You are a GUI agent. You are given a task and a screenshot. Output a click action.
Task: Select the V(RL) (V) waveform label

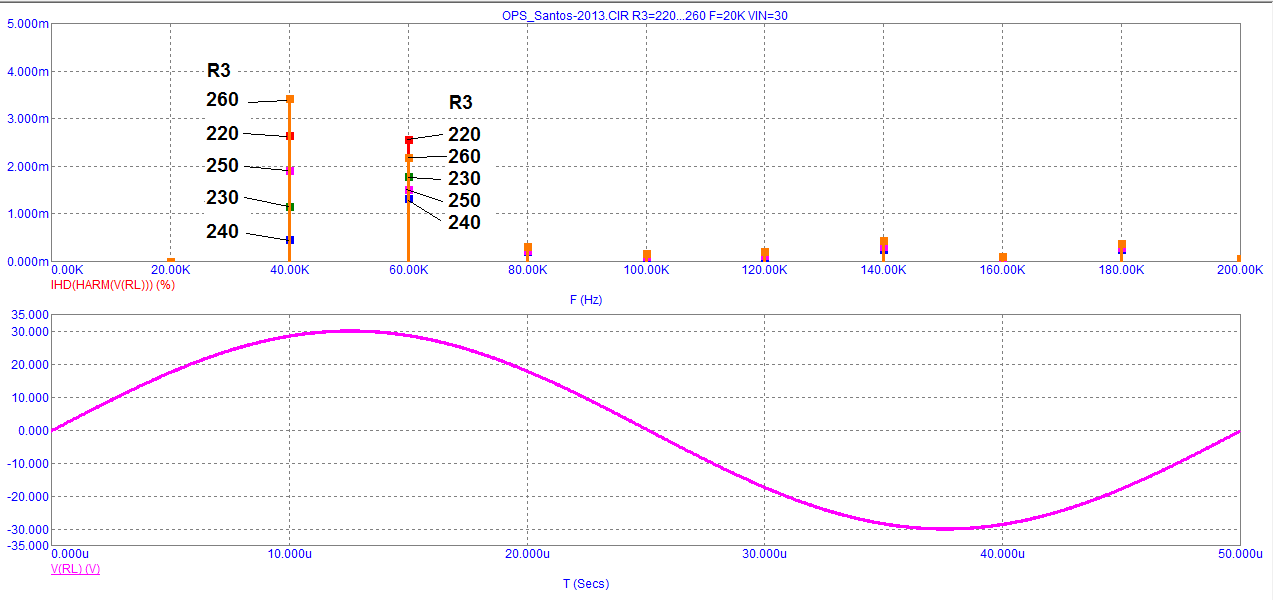point(75,569)
